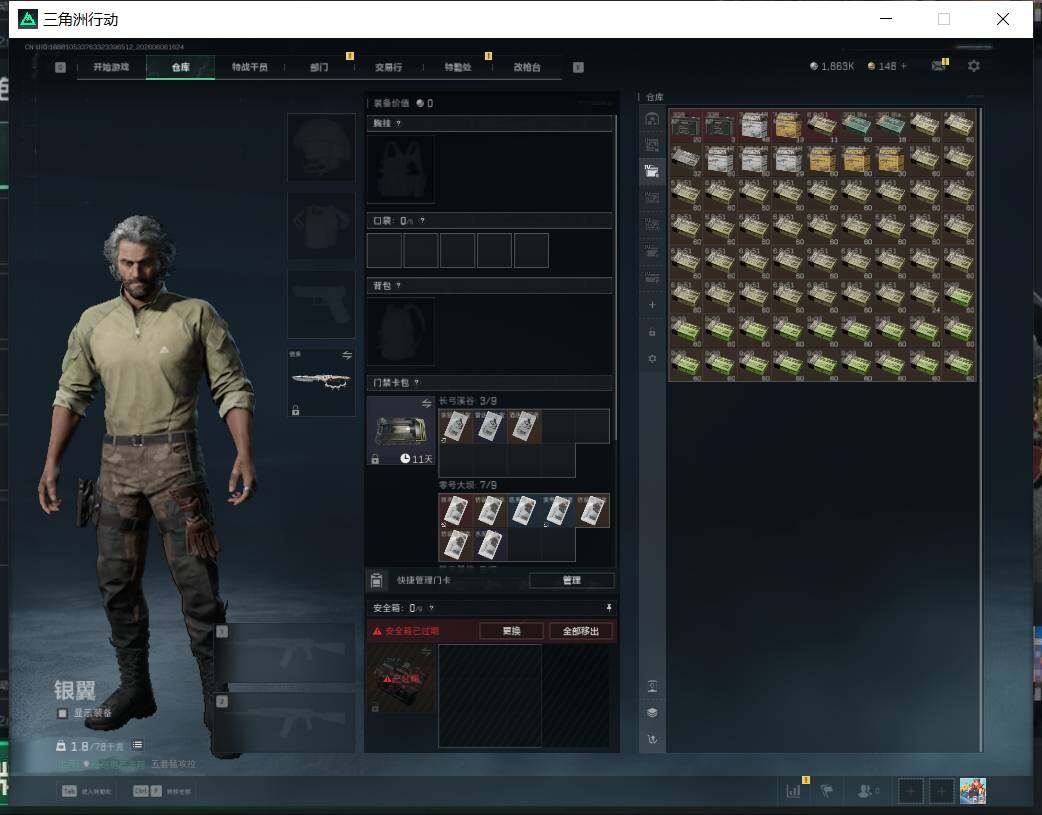Click the 更换 safe box button

511,632
